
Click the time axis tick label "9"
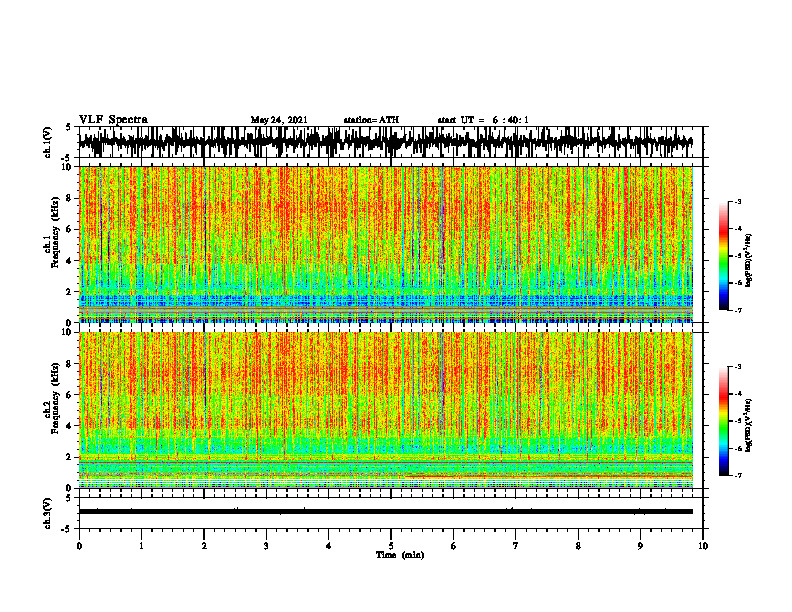[x=640, y=546]
